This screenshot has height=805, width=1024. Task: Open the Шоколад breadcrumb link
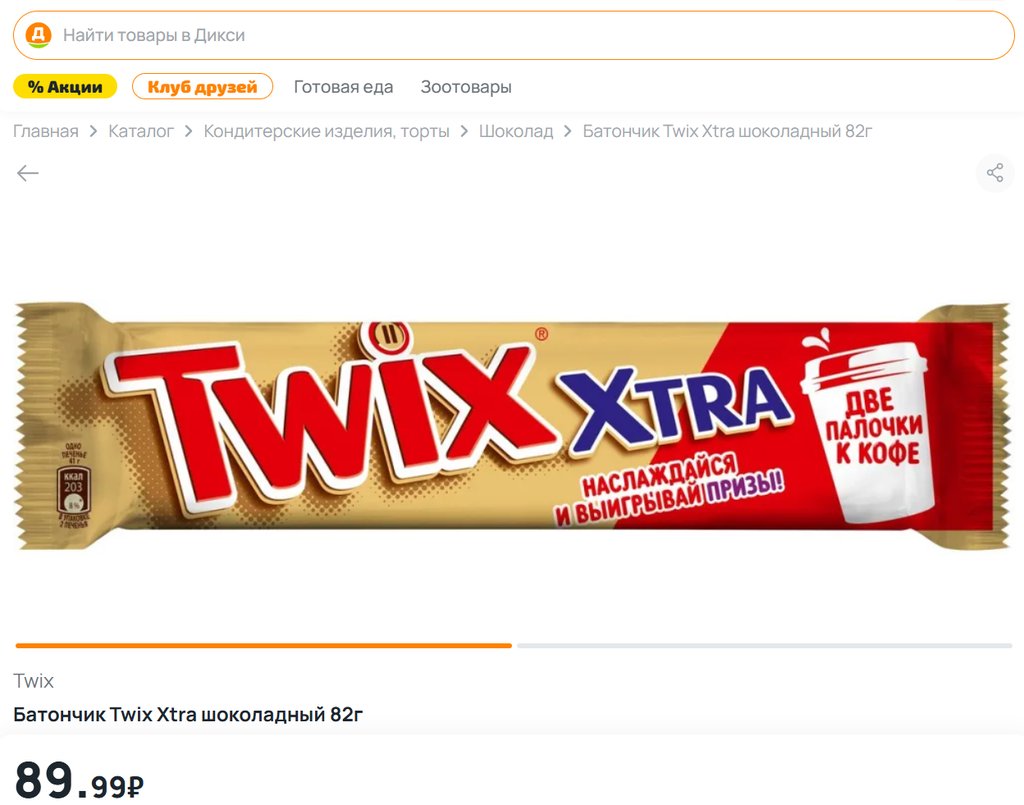(516, 131)
